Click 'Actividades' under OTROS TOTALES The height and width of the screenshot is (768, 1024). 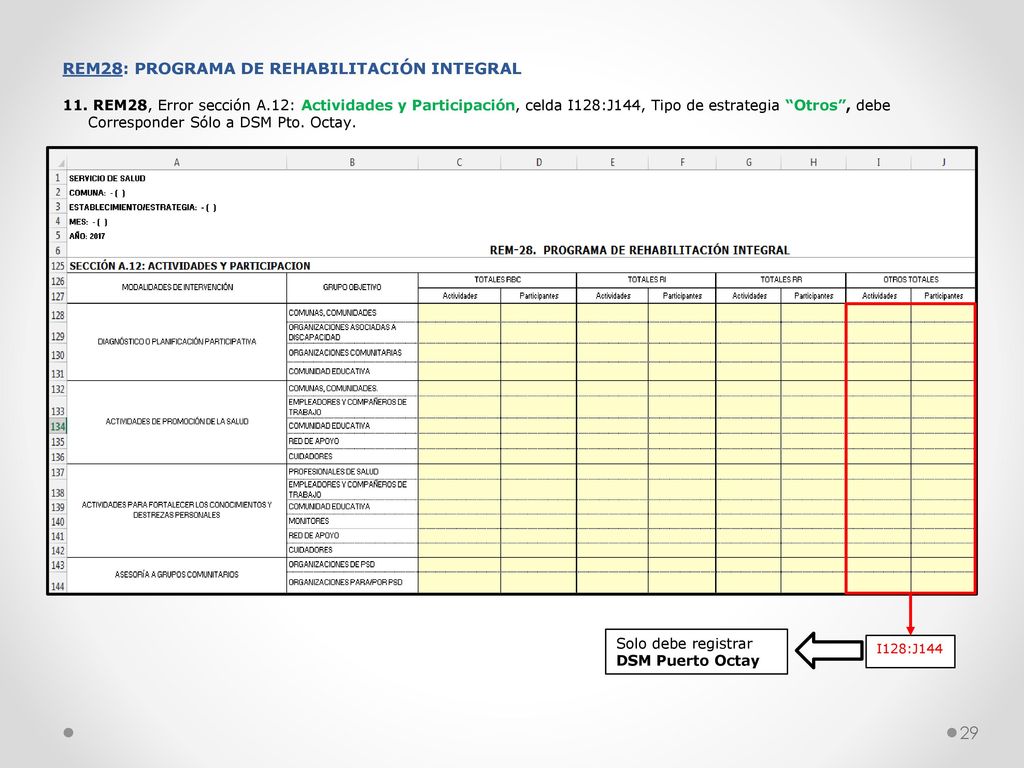[x=879, y=296]
